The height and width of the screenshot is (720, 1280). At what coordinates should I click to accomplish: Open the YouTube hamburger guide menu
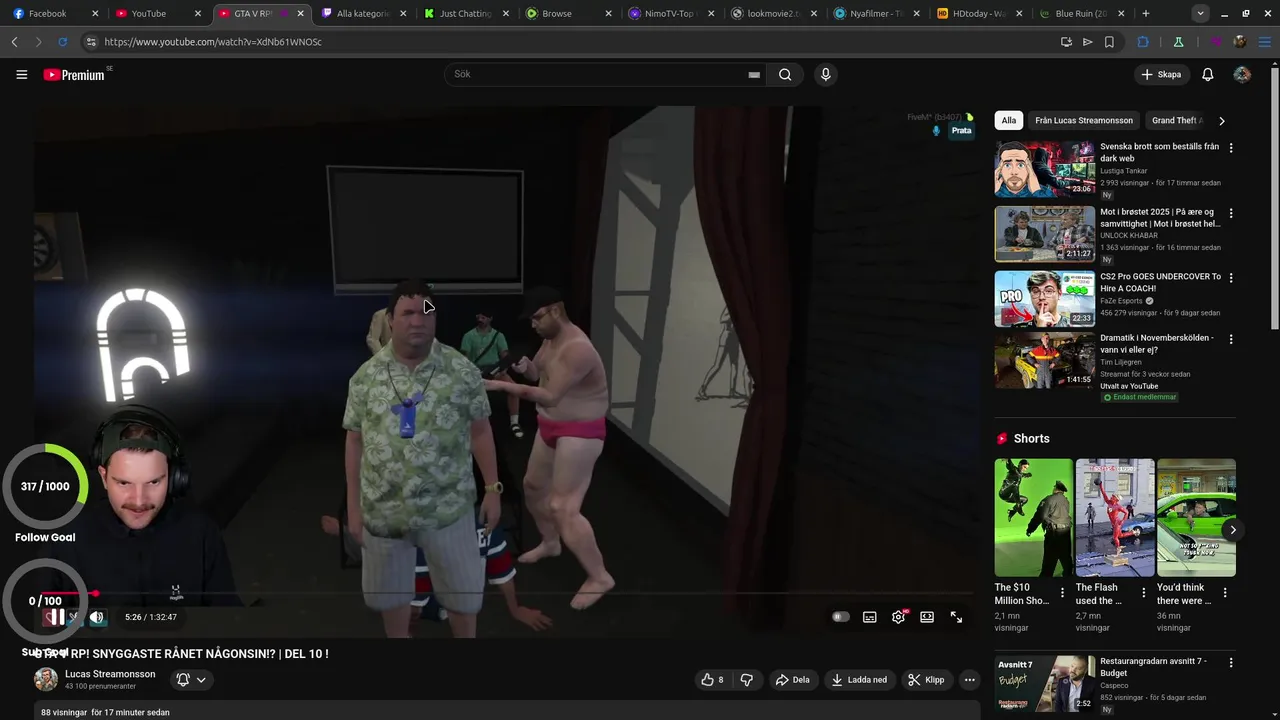coord(21,74)
